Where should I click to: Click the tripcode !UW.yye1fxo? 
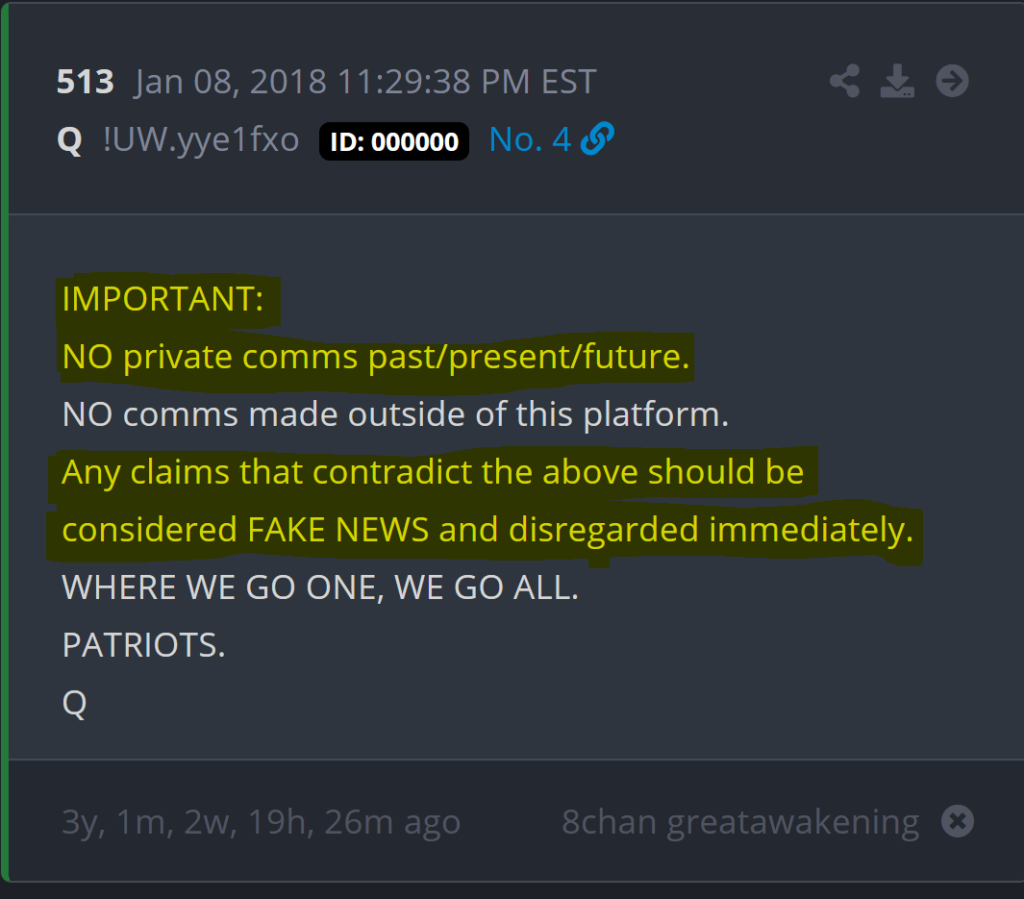tap(200, 141)
